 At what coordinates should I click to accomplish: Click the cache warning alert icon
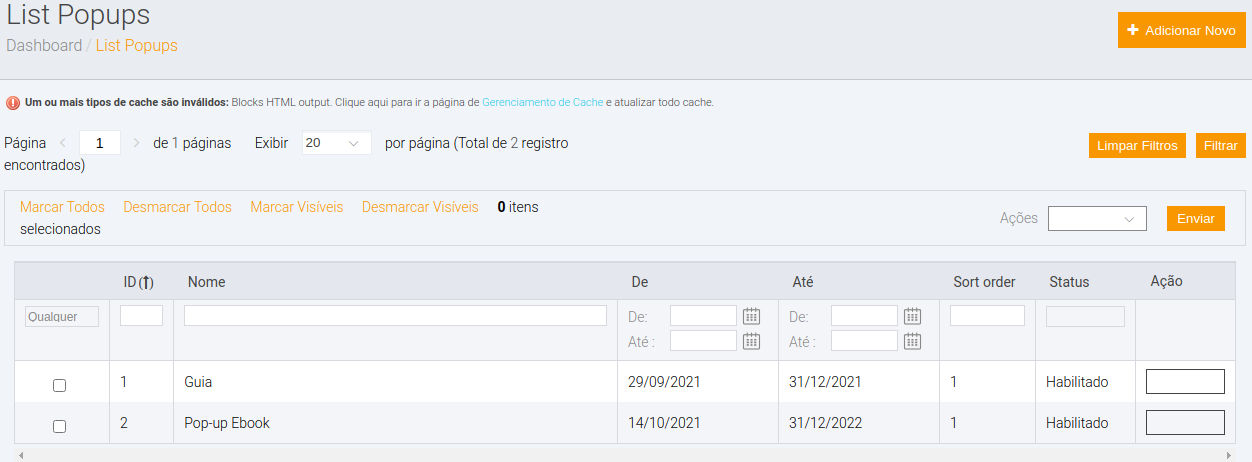pos(13,102)
